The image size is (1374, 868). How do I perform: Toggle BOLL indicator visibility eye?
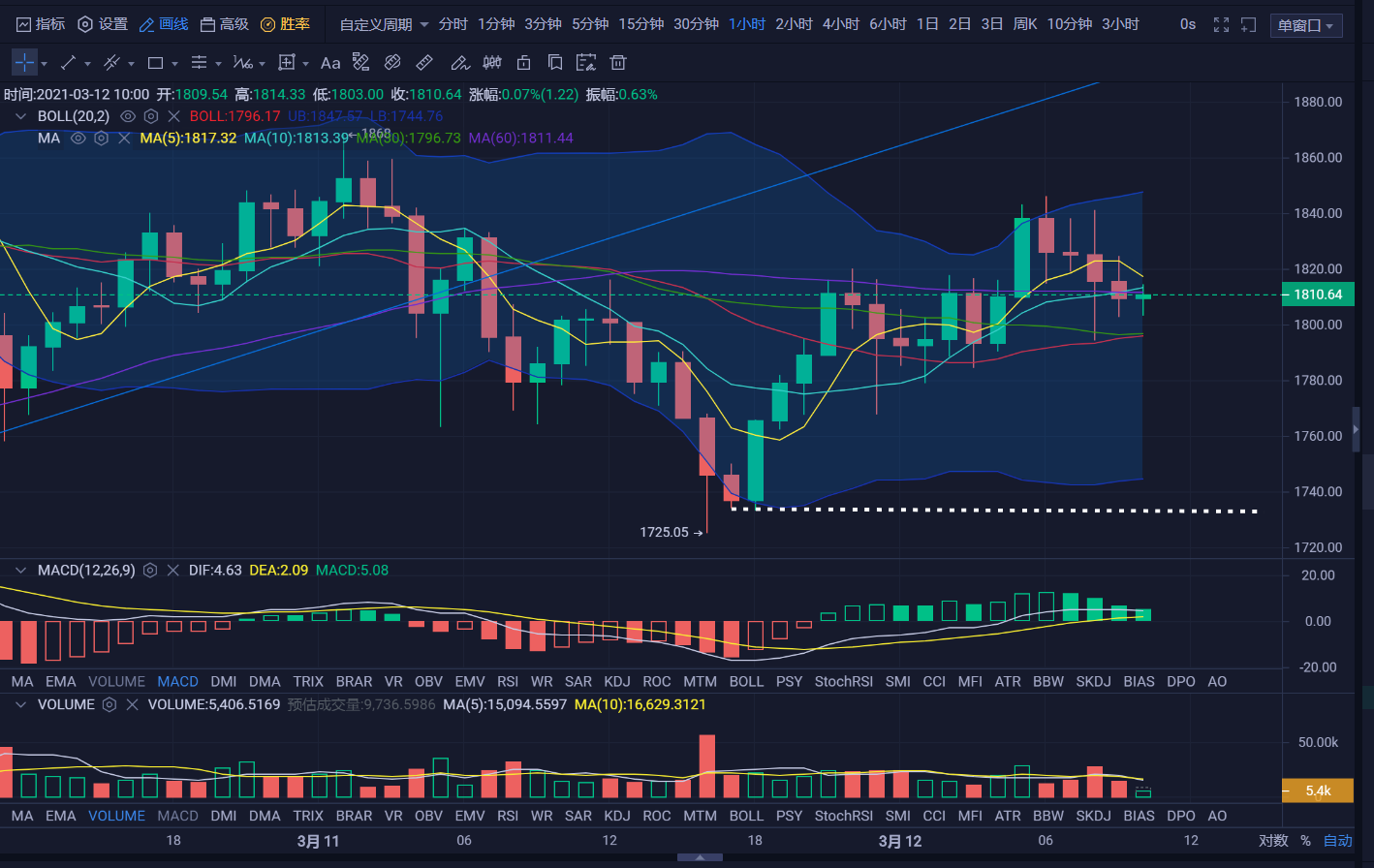(x=128, y=116)
